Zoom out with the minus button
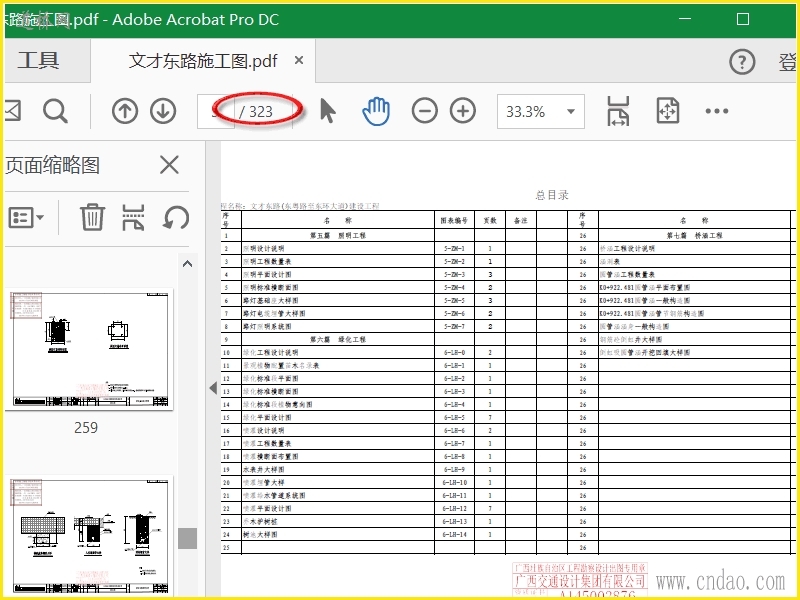800x600 pixels. pyautogui.click(x=424, y=111)
